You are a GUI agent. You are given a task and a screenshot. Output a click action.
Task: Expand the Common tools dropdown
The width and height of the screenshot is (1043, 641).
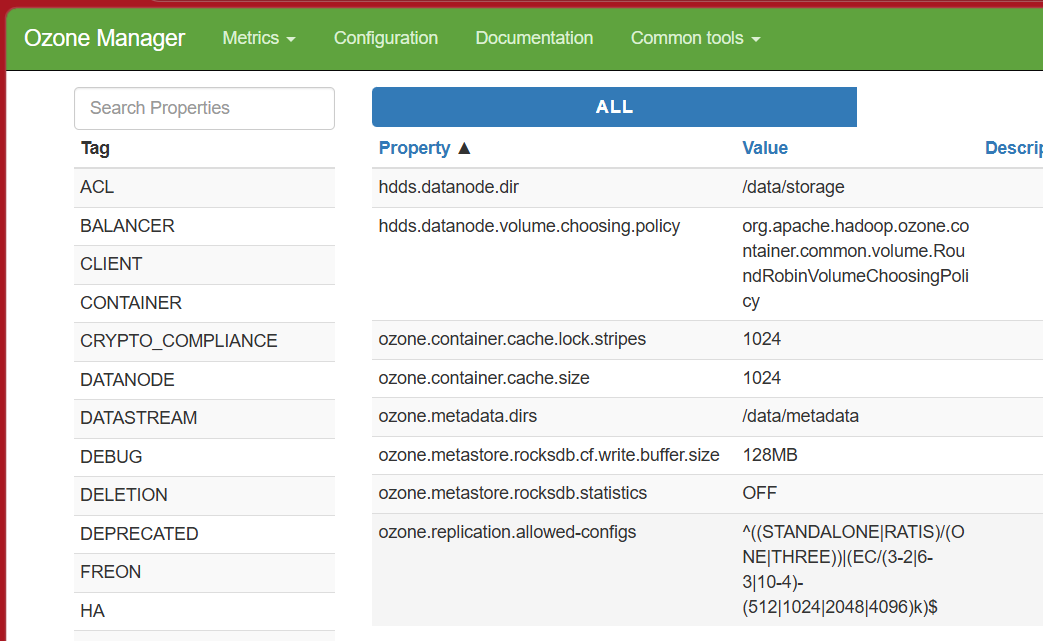coord(695,39)
